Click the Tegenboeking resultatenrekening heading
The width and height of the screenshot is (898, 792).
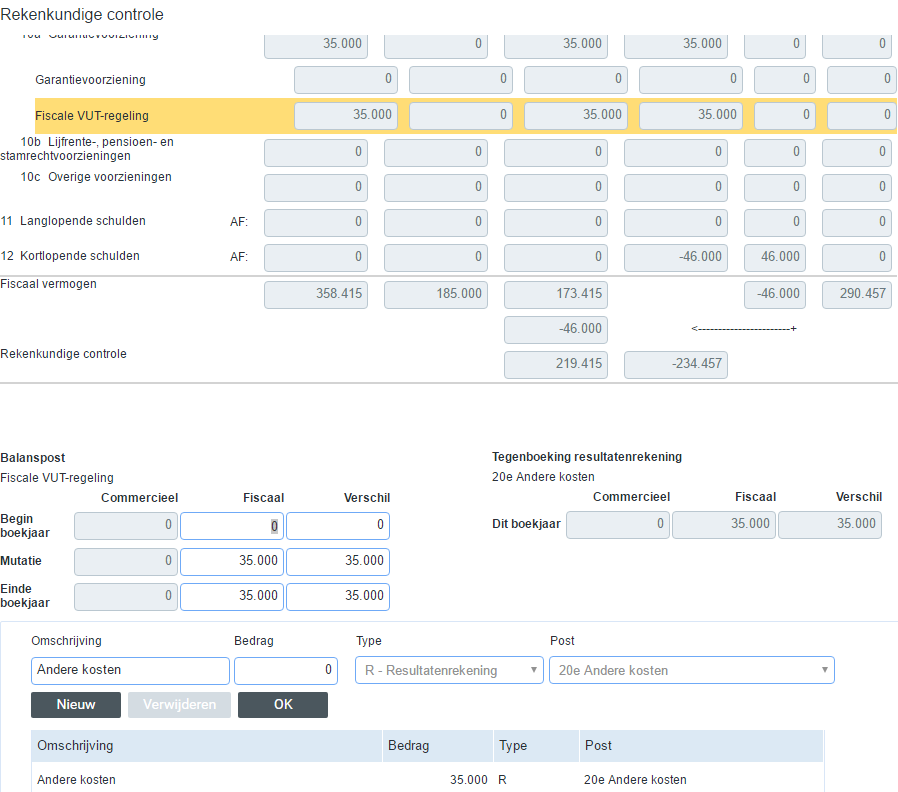point(587,457)
